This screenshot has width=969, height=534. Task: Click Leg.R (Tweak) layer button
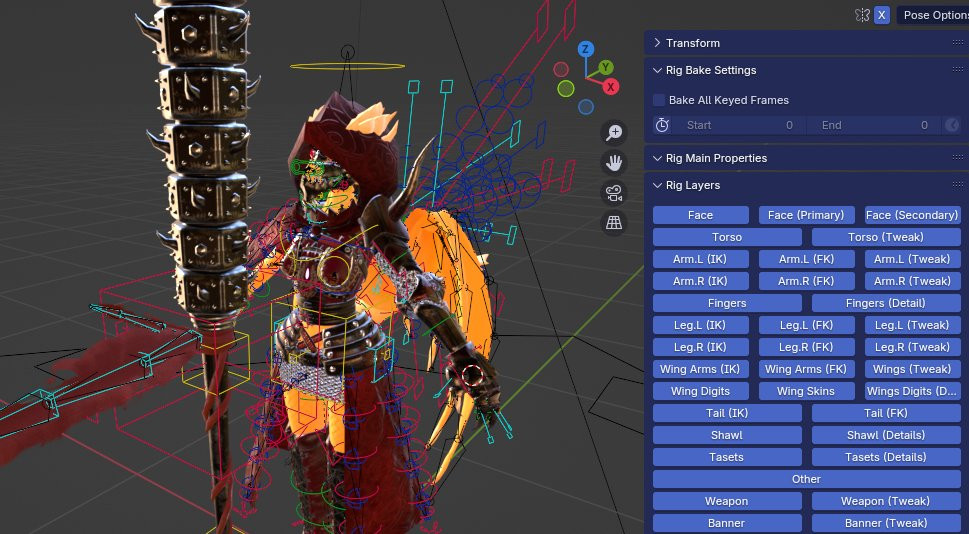click(912, 347)
